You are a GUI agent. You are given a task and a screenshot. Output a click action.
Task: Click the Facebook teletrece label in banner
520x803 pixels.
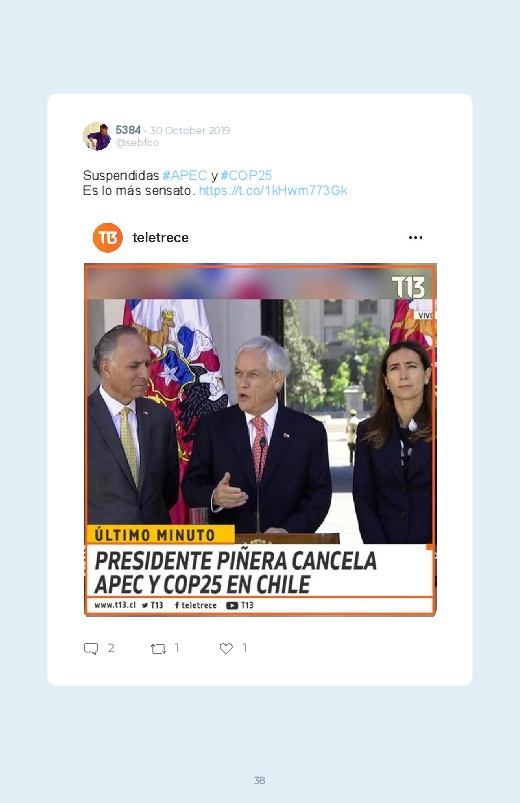196,605
